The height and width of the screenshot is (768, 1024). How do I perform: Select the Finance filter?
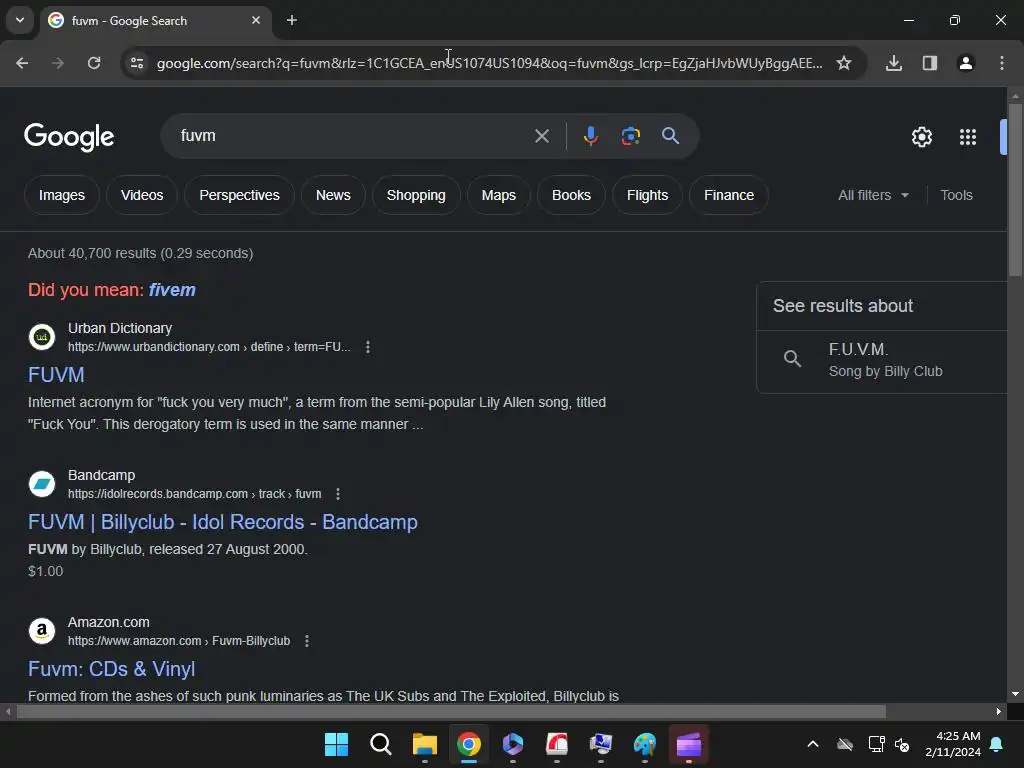click(x=729, y=195)
